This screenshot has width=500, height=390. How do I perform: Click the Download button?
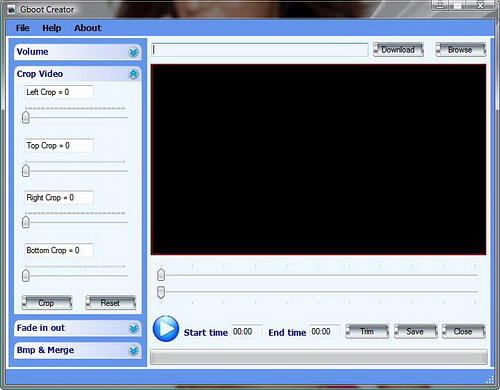(x=398, y=50)
